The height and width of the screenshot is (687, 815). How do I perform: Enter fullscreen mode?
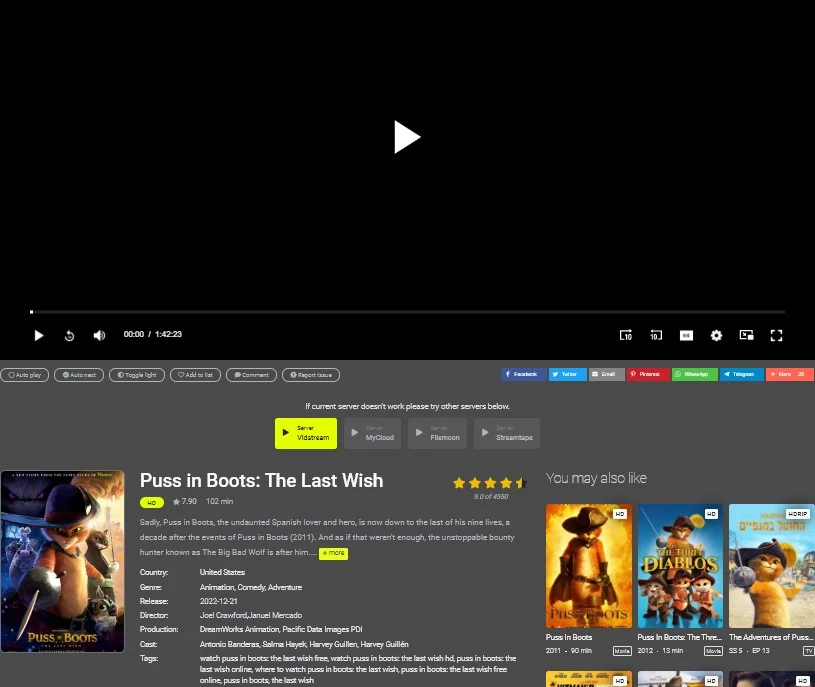point(776,336)
